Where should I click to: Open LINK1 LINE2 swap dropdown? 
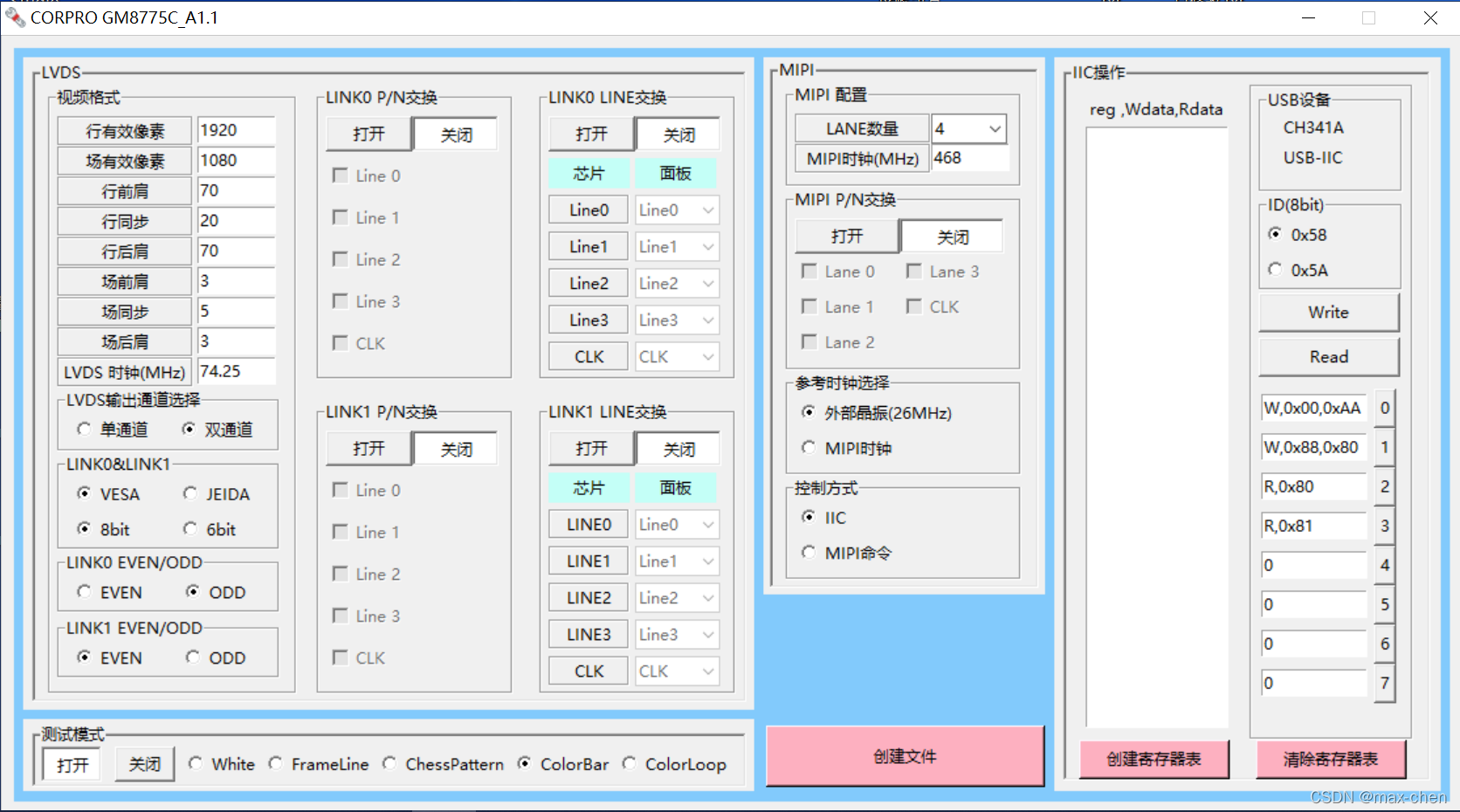(x=708, y=598)
